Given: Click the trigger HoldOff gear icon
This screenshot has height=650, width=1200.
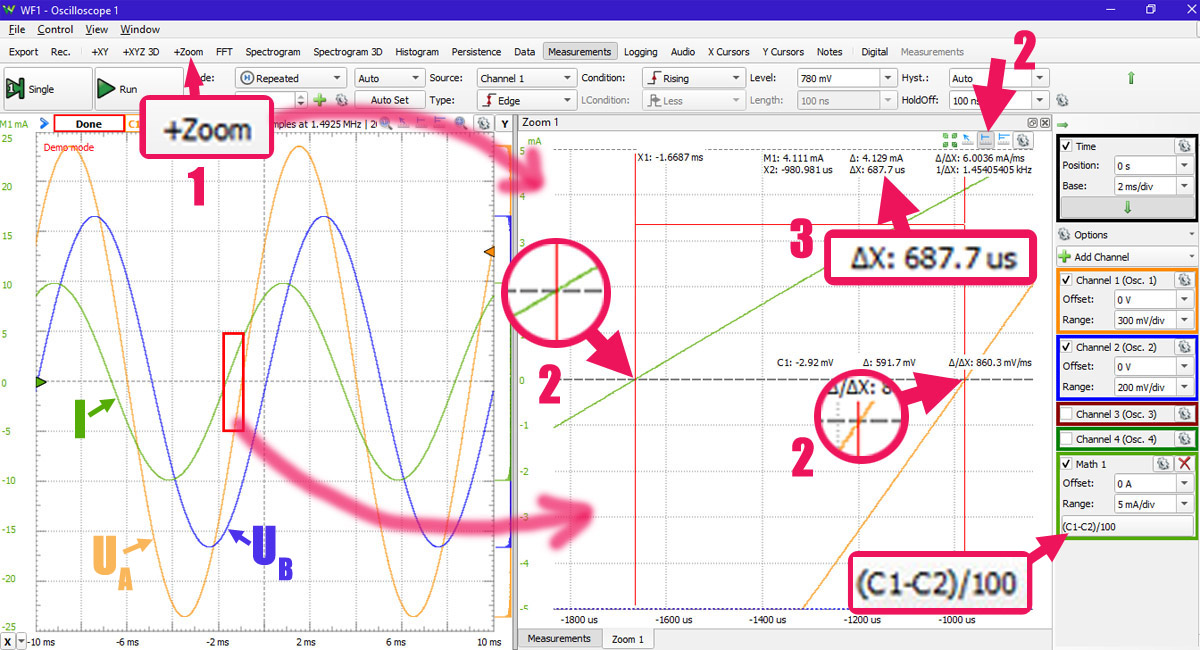Looking at the screenshot, I should click(1062, 100).
